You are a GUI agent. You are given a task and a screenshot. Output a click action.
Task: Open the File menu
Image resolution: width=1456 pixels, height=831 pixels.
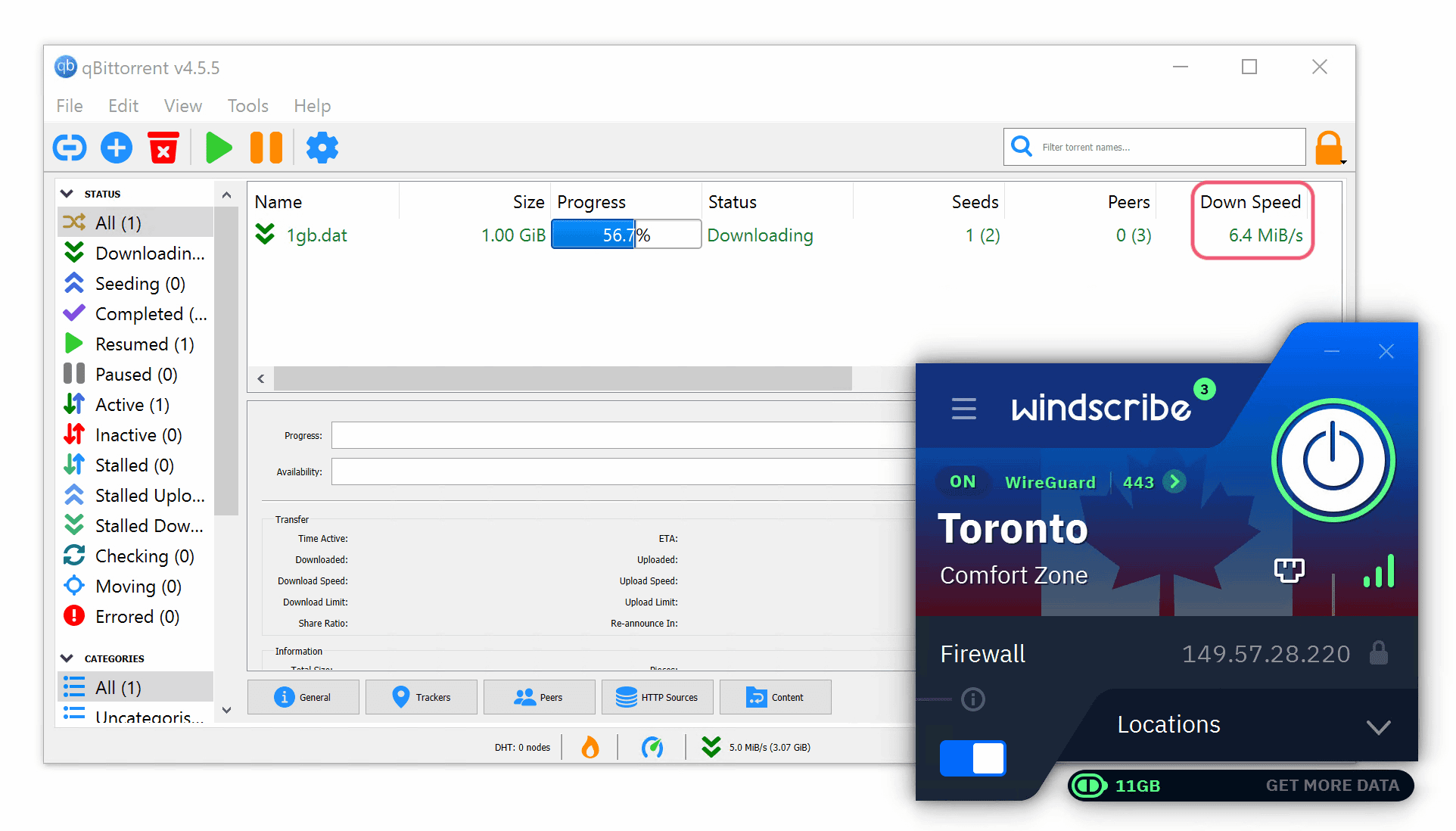click(70, 106)
